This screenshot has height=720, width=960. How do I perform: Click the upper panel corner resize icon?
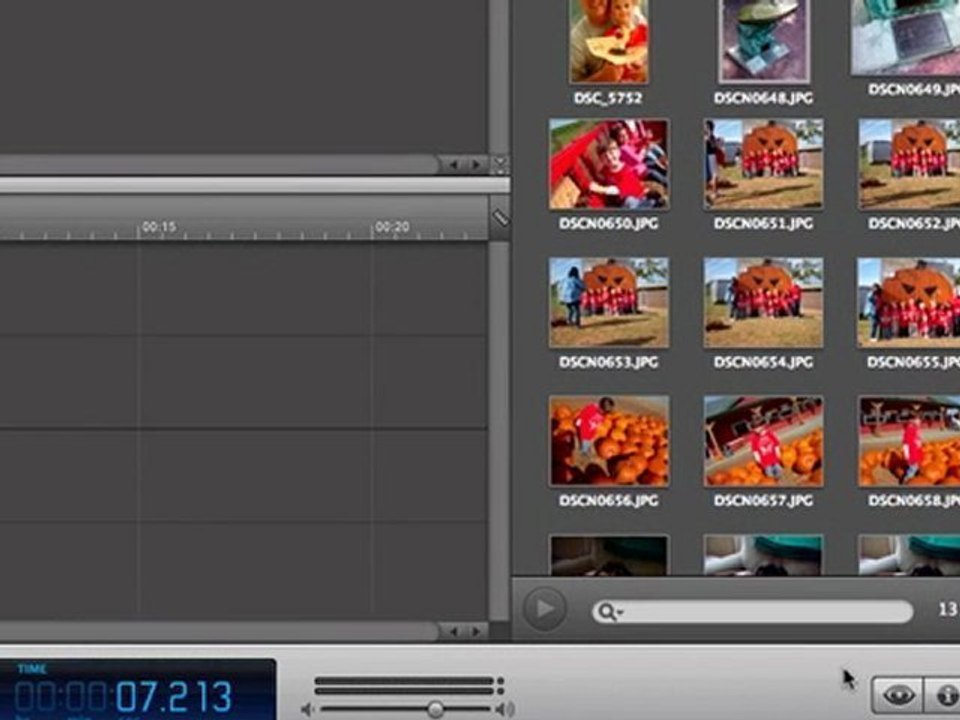tap(500, 164)
